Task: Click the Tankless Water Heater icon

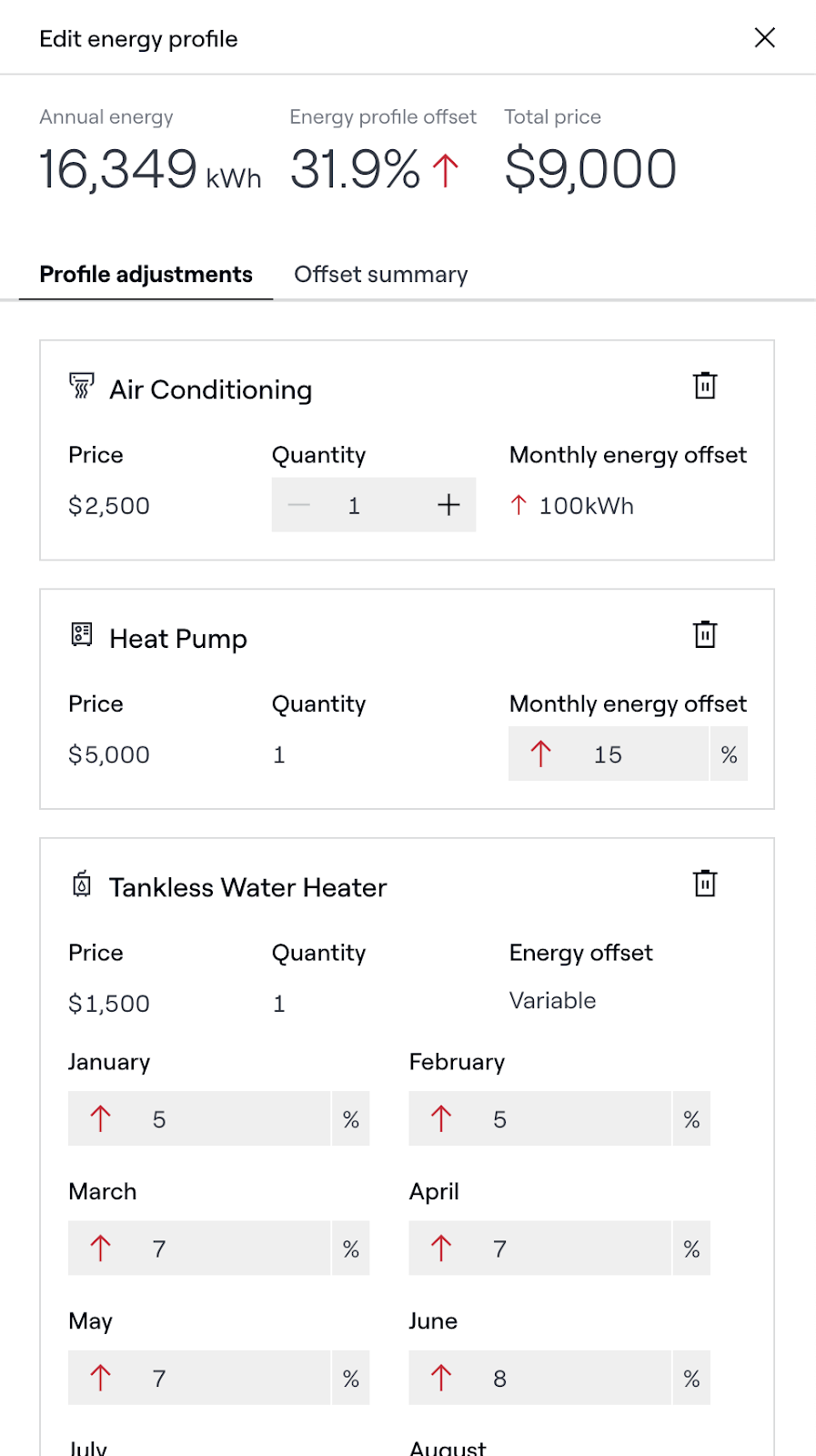Action: tap(82, 884)
